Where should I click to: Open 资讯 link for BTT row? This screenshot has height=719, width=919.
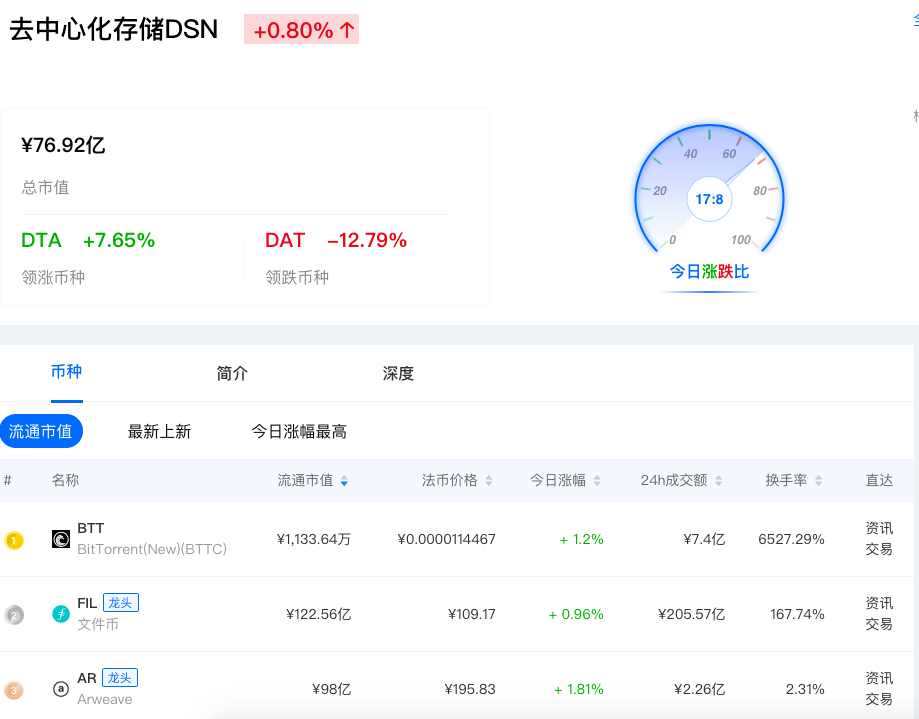879,528
